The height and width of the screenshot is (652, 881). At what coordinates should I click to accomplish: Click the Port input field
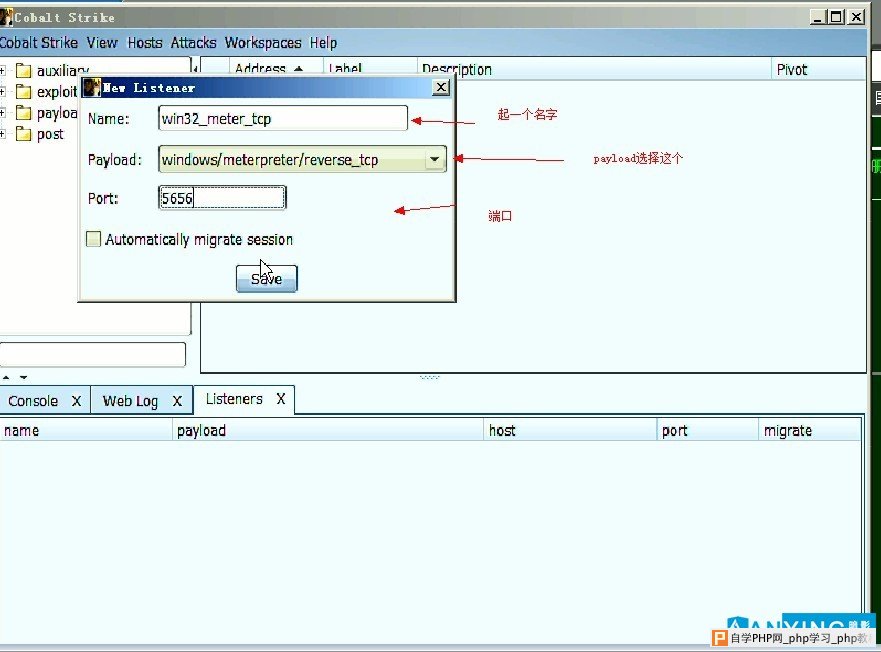click(222, 198)
